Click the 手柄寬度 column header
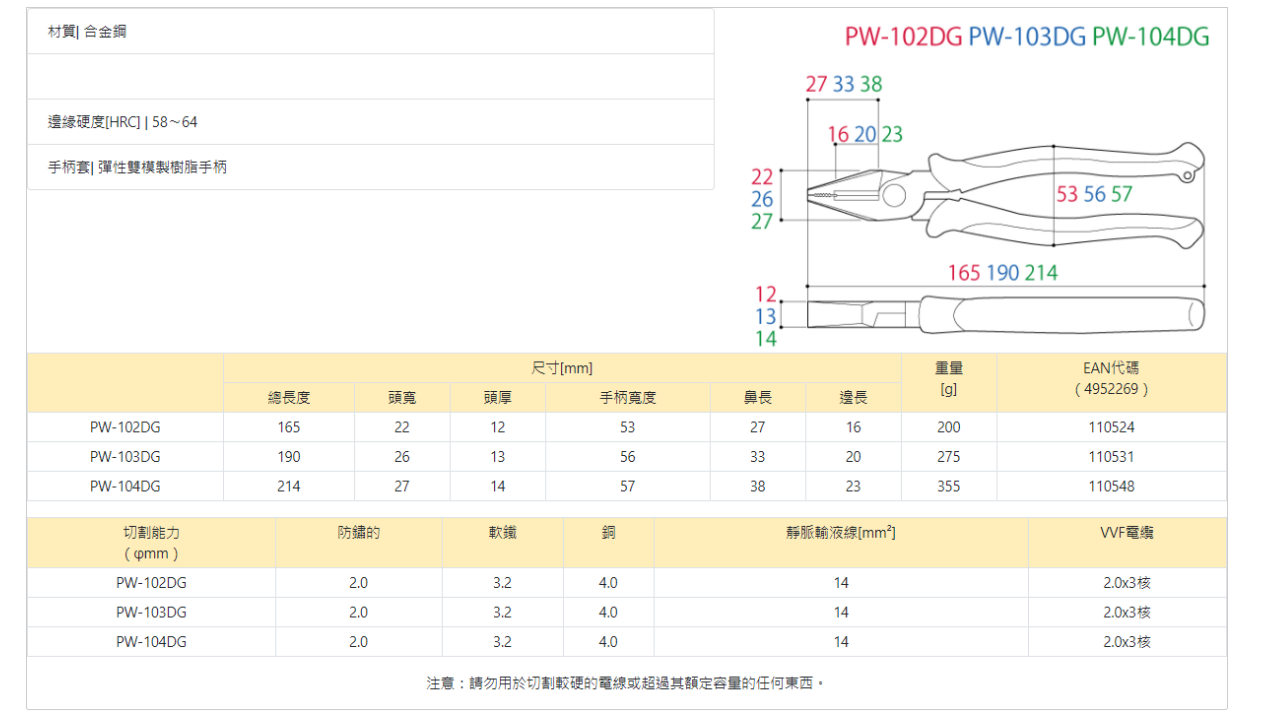1270x720 pixels. [627, 397]
